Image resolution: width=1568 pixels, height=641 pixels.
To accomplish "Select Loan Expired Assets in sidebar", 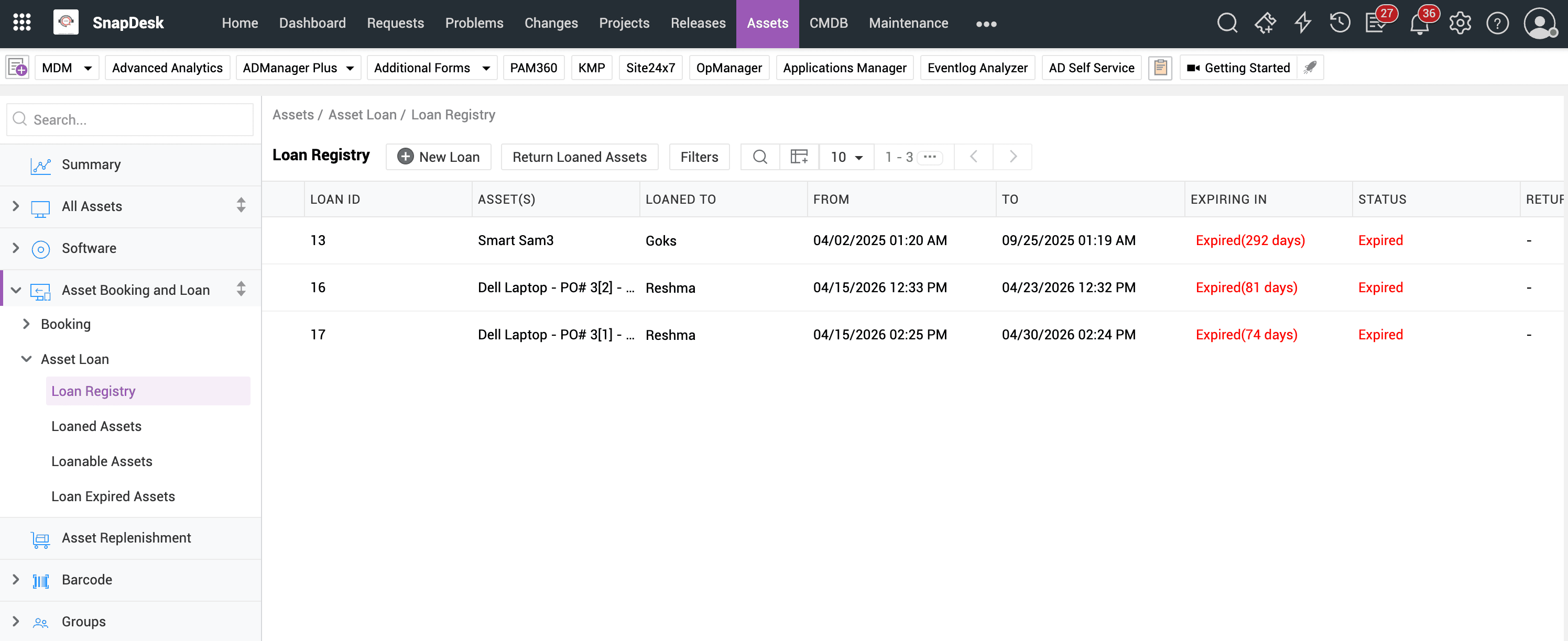I will tap(113, 497).
